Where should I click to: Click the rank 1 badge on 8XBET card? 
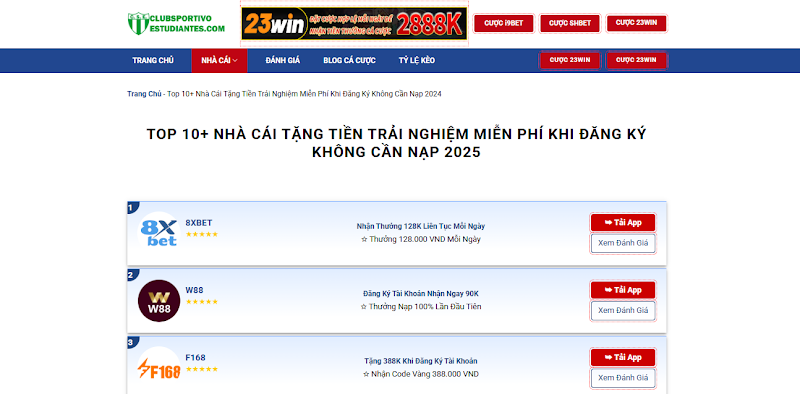[132, 207]
